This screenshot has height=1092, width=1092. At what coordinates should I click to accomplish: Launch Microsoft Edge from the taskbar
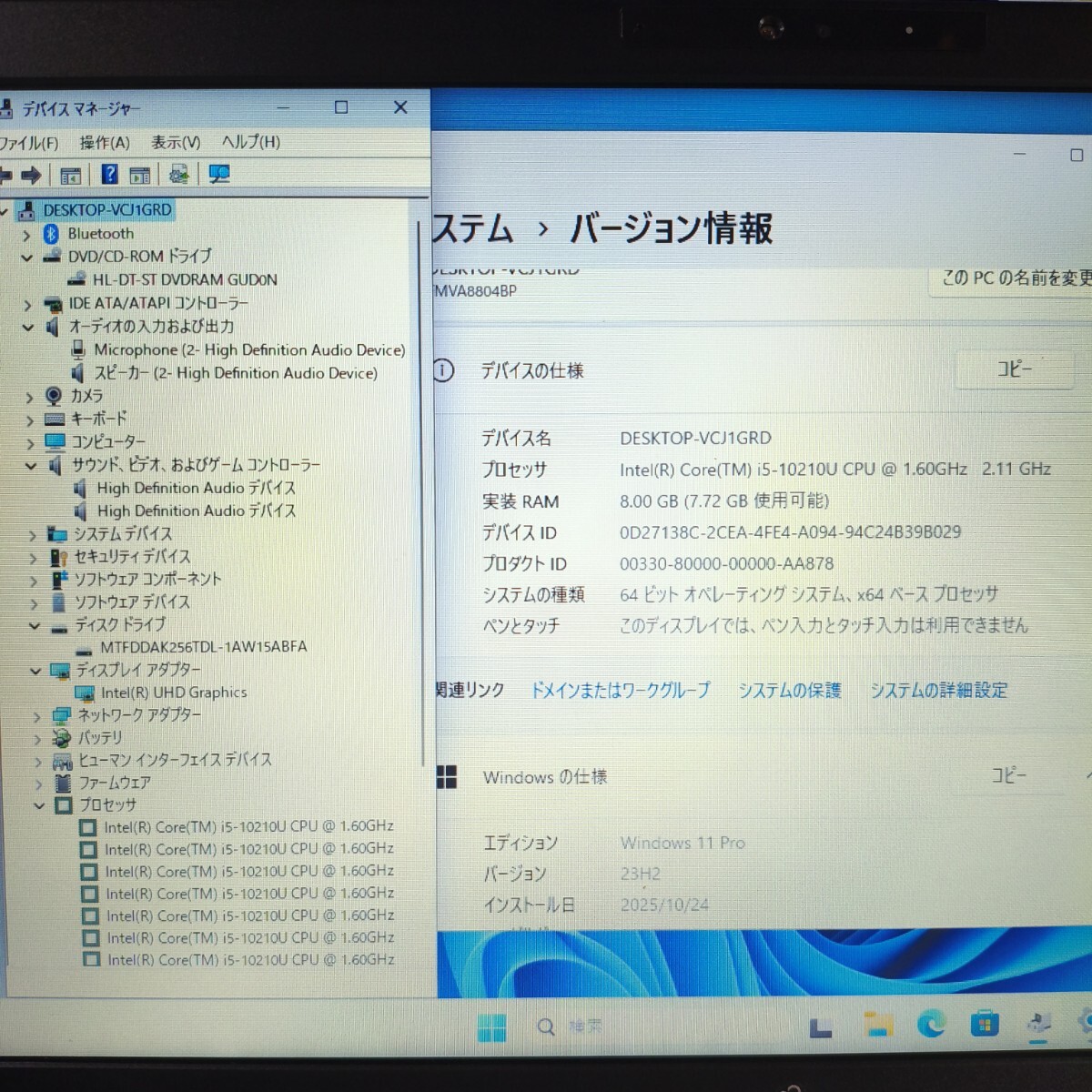tap(931, 1025)
